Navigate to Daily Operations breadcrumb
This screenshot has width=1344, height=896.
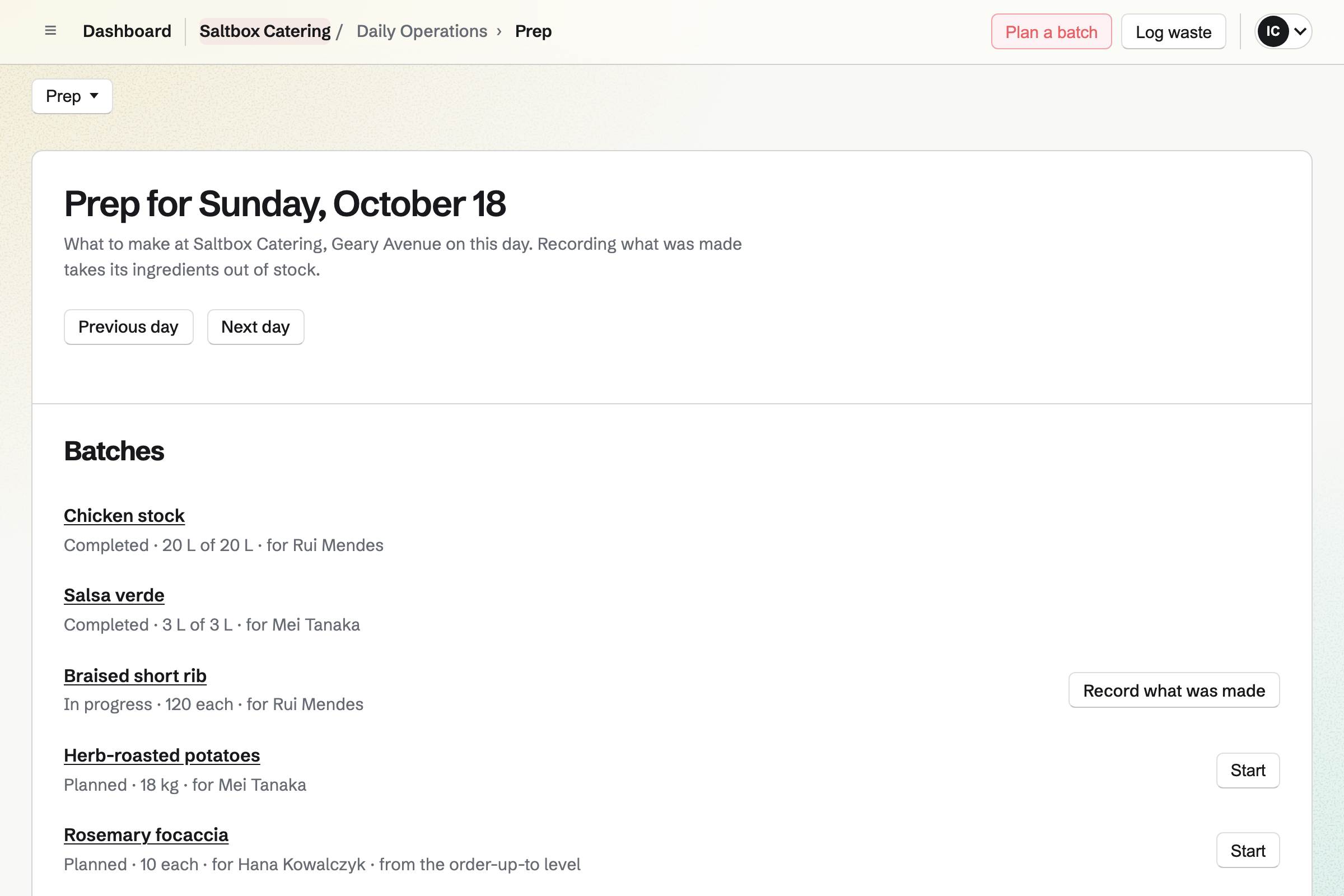click(422, 31)
